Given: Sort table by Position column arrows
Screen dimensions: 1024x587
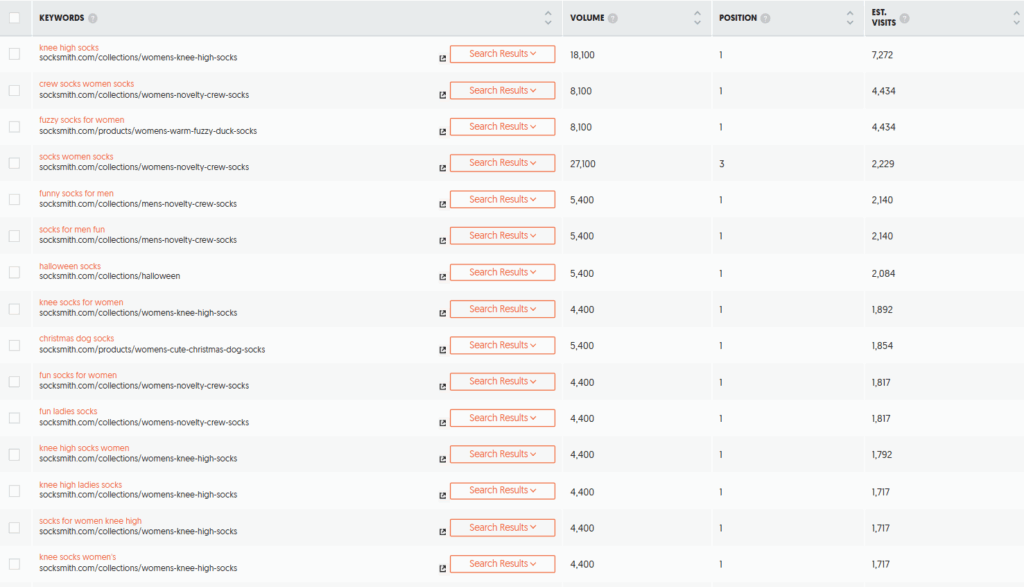Looking at the screenshot, I should (x=850, y=18).
